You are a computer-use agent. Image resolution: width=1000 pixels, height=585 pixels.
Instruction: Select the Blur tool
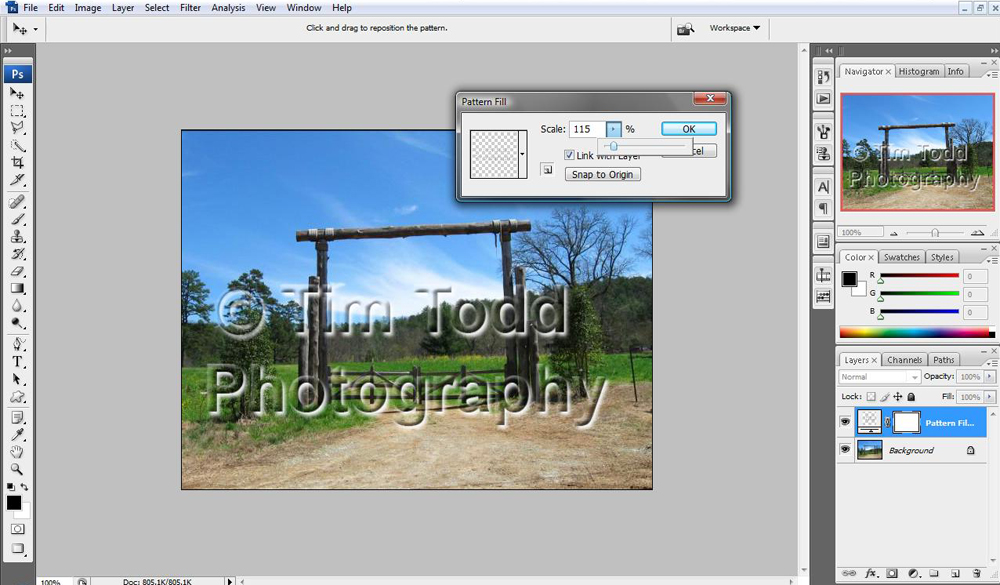pos(17,306)
